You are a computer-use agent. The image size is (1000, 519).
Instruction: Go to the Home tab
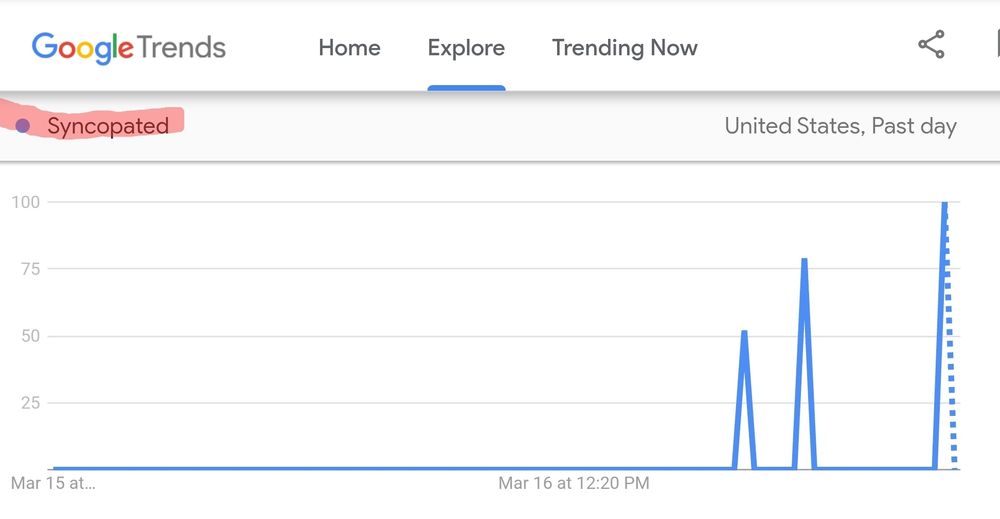349,47
